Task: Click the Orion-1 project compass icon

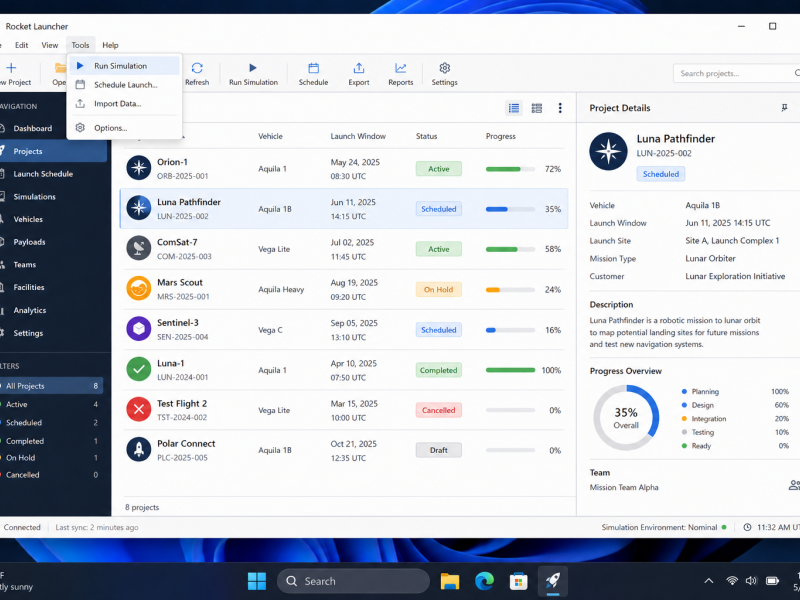Action: (x=139, y=168)
